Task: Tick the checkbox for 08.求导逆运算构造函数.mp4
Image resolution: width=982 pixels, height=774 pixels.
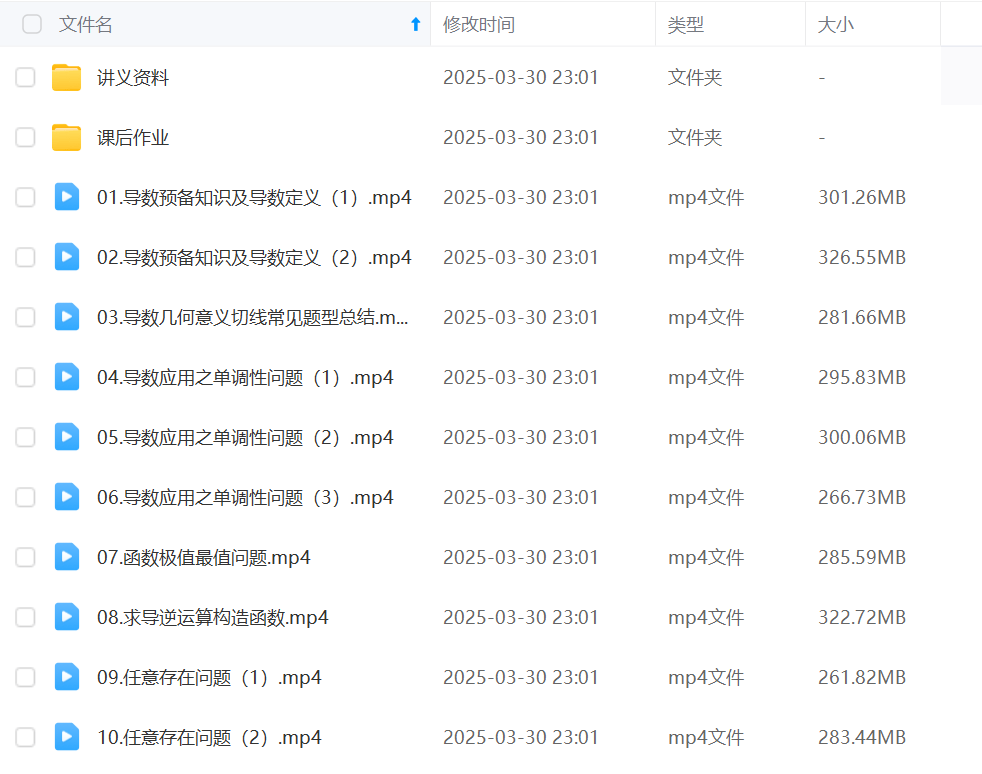Action: [x=25, y=617]
